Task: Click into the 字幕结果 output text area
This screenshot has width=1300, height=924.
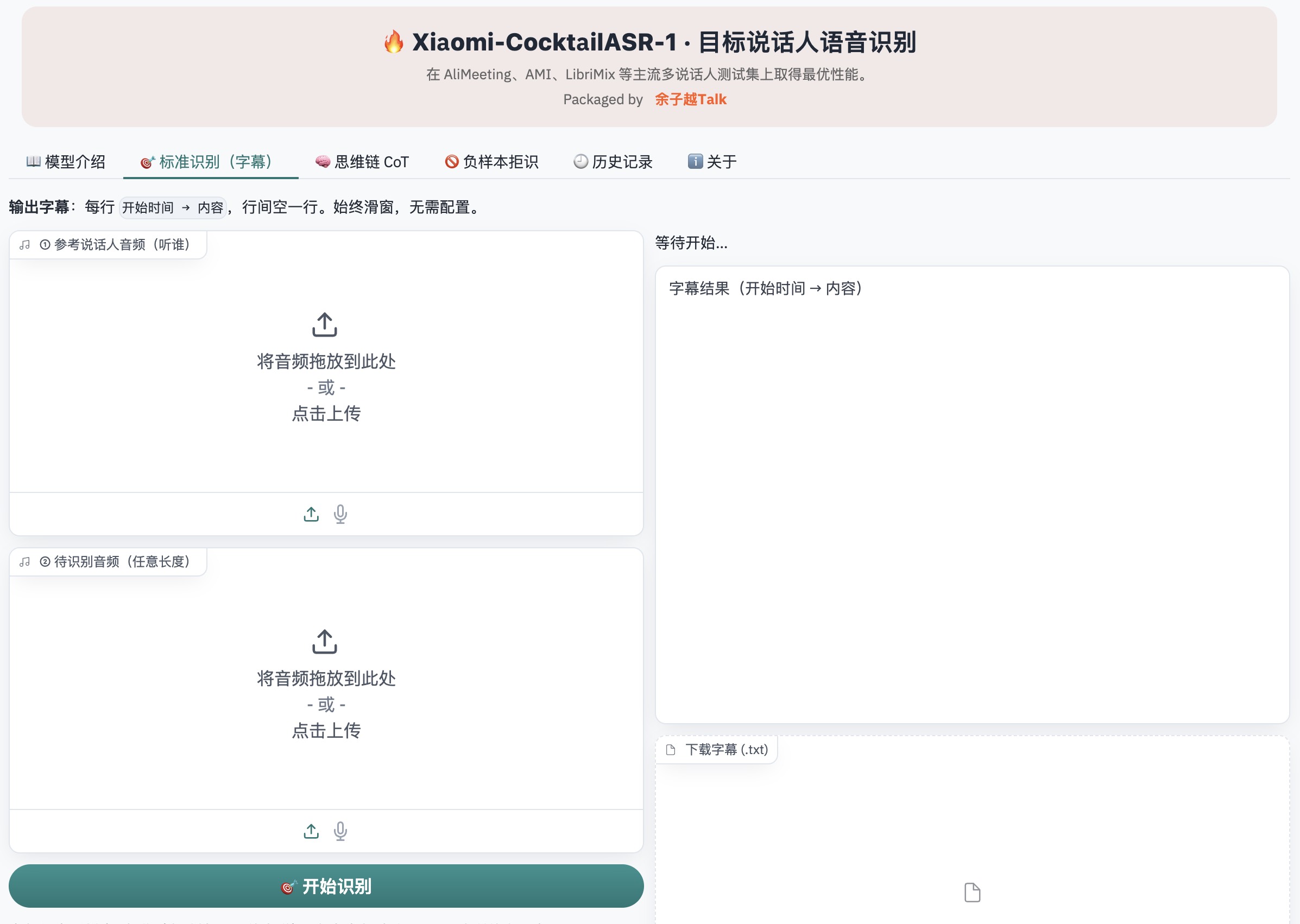Action: point(972,495)
